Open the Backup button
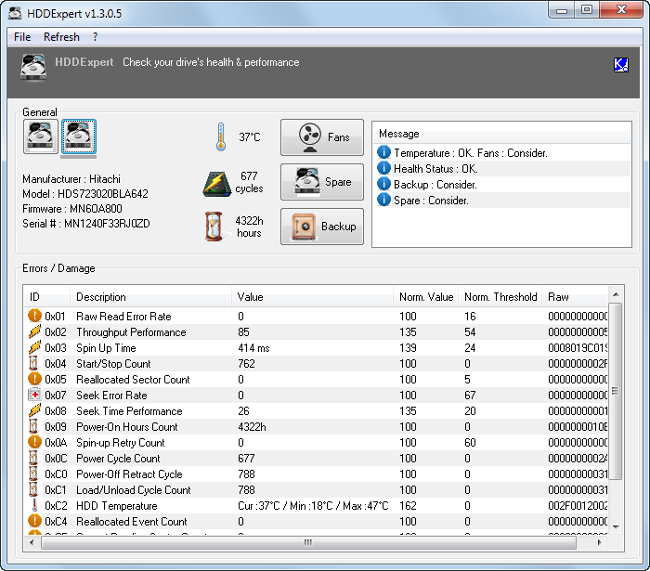The image size is (650, 571). pyautogui.click(x=322, y=226)
